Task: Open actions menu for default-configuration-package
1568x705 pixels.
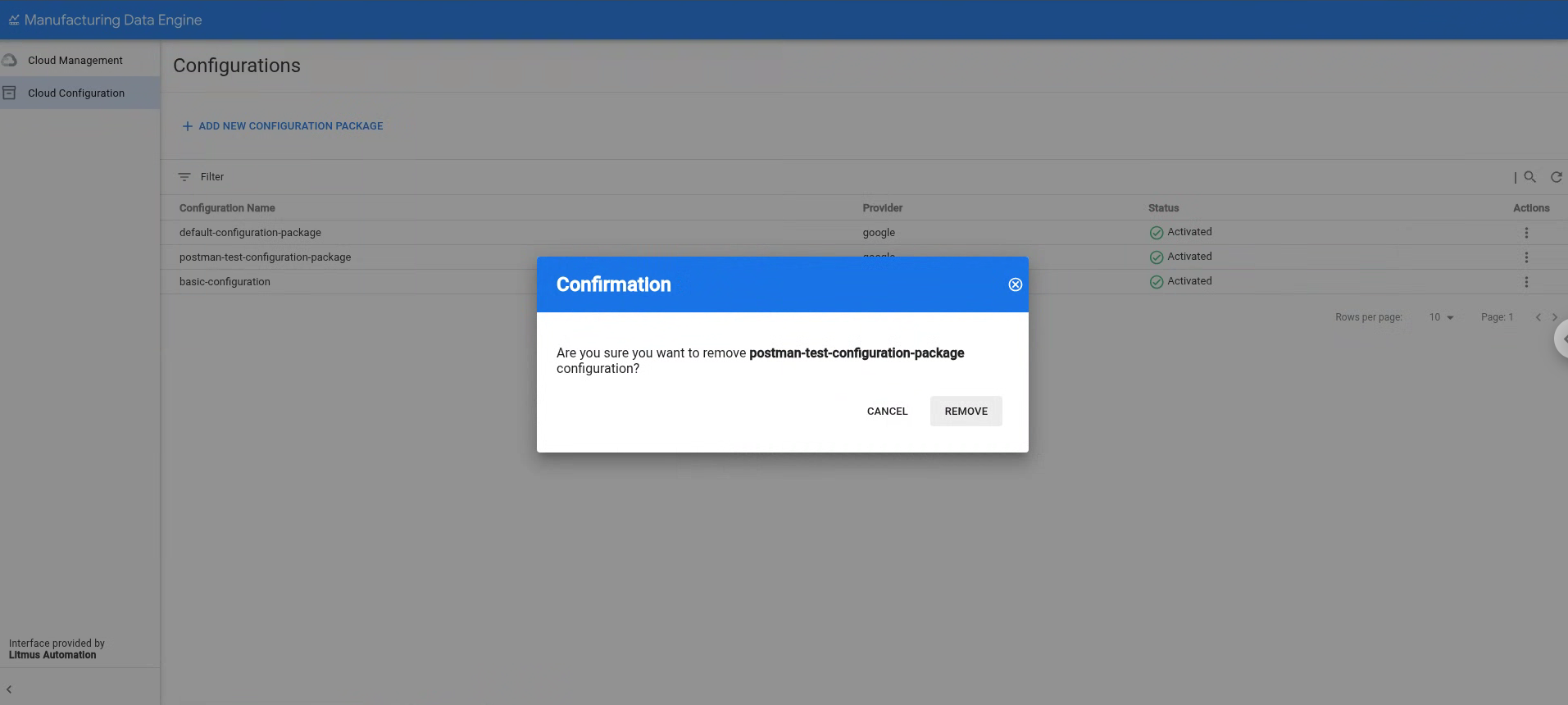Action: point(1526,233)
